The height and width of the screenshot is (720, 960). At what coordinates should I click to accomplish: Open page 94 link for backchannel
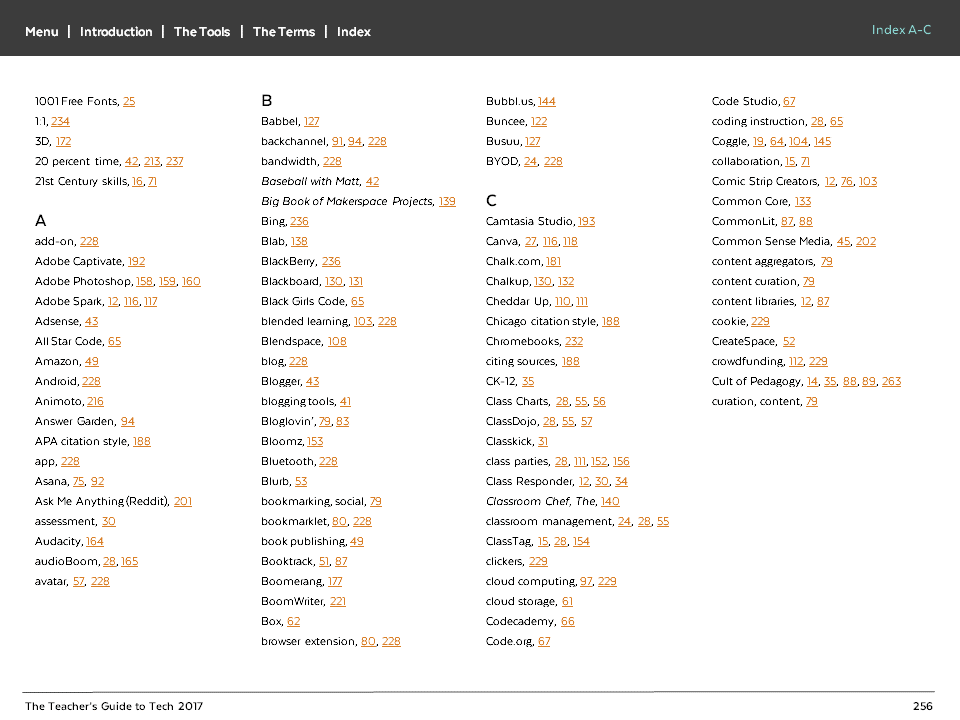coord(354,141)
